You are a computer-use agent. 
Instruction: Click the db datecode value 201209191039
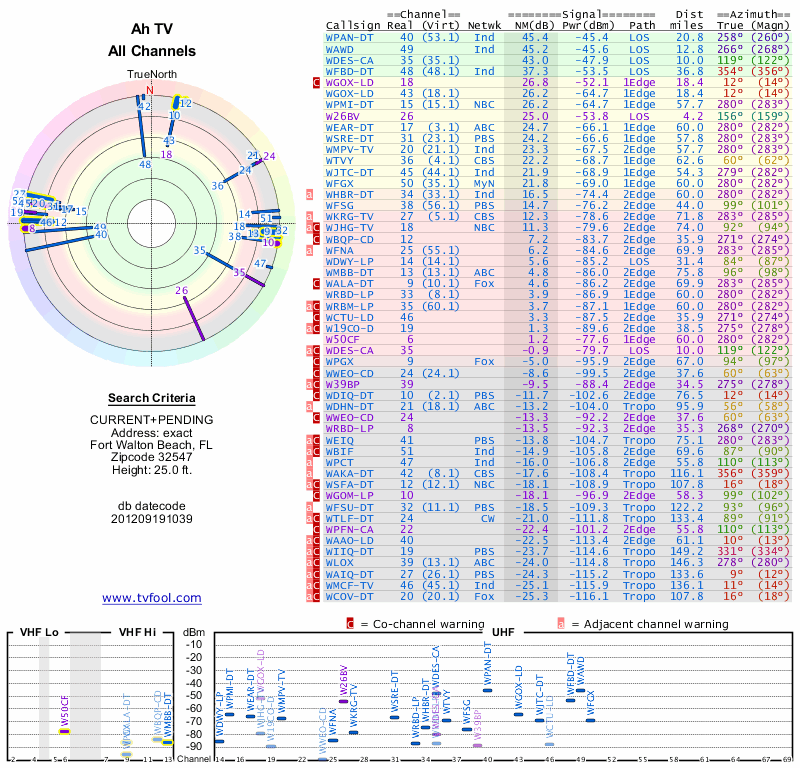coord(152,519)
